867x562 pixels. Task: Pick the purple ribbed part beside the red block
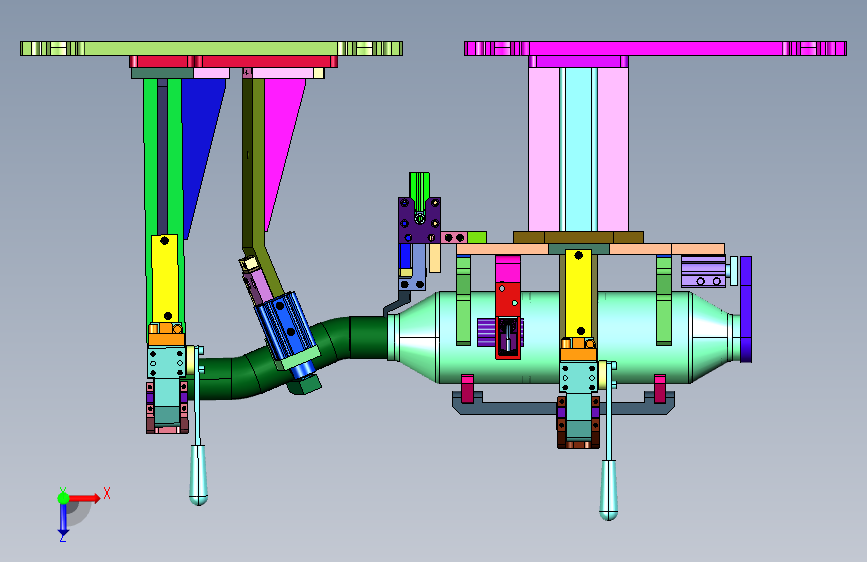[486, 332]
